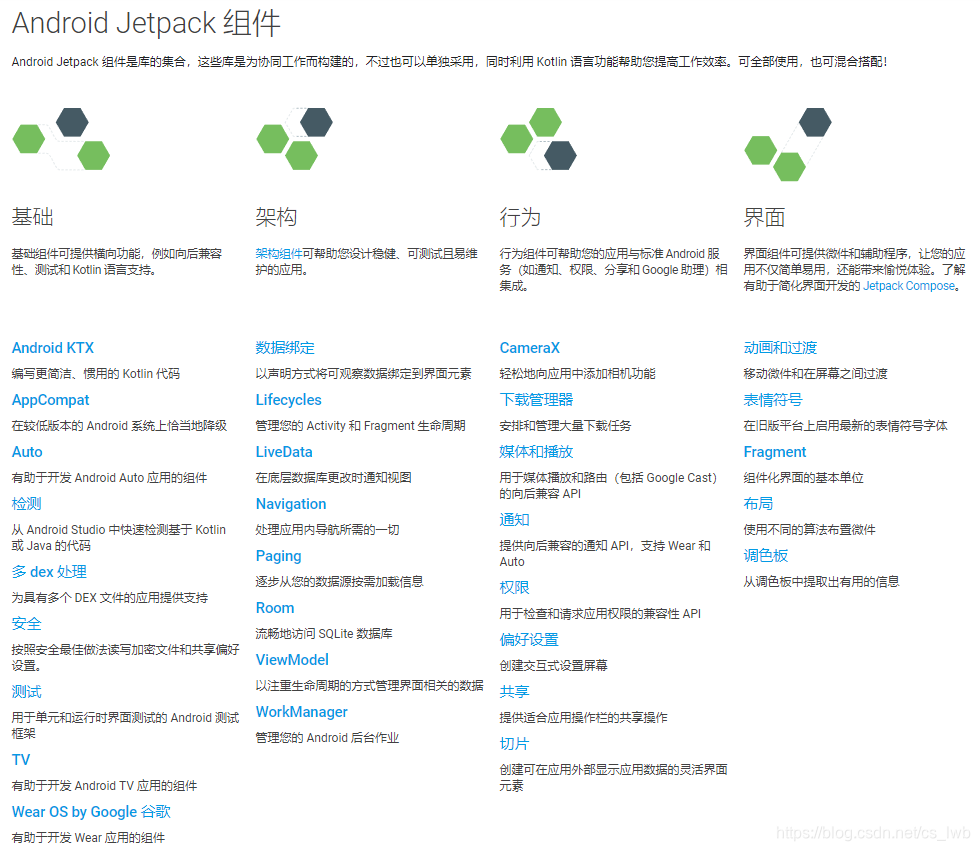This screenshot has width=980, height=851.
Task: Open Wear OS by Google 谷歌 link
Action: 91,812
